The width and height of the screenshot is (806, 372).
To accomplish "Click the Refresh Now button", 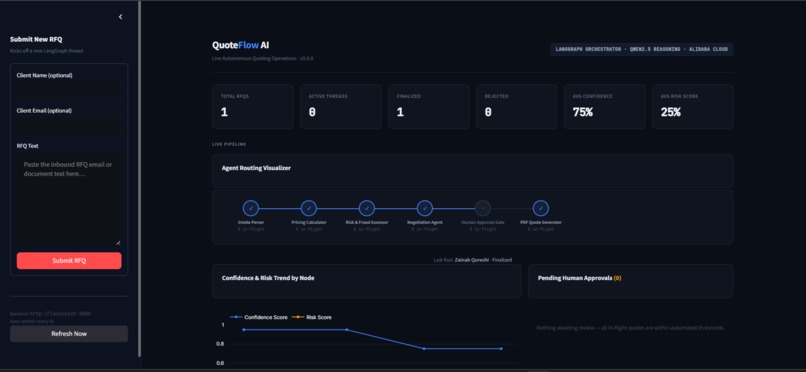I will pyautogui.click(x=69, y=333).
